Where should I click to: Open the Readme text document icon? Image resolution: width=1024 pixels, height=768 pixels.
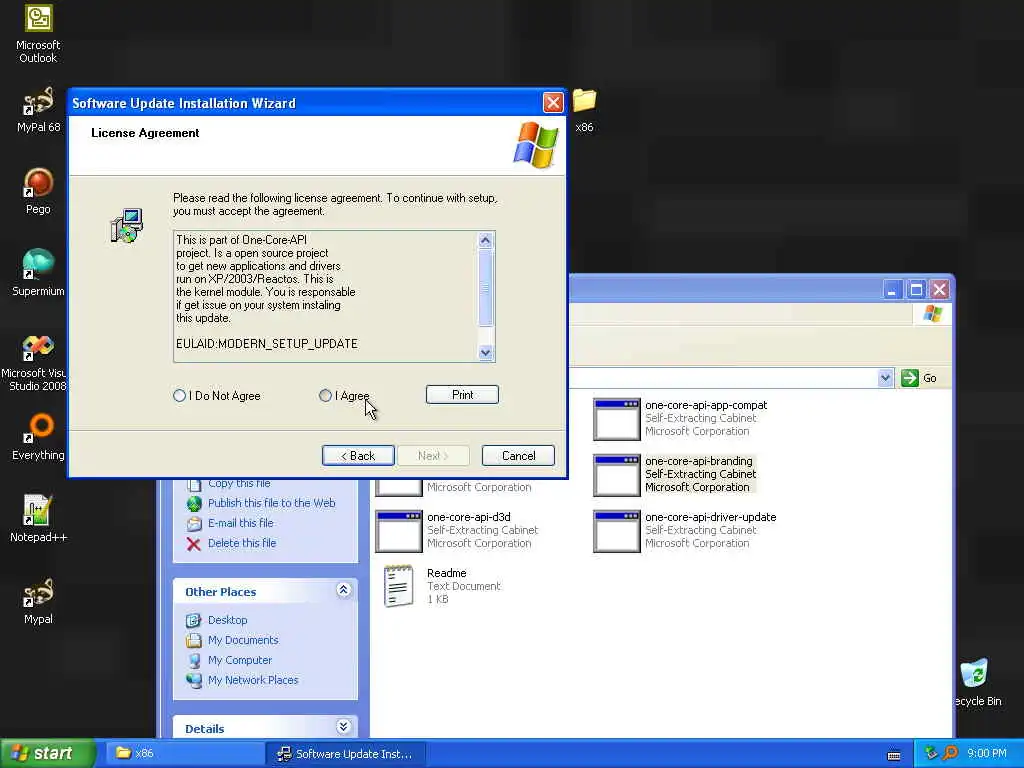point(398,586)
